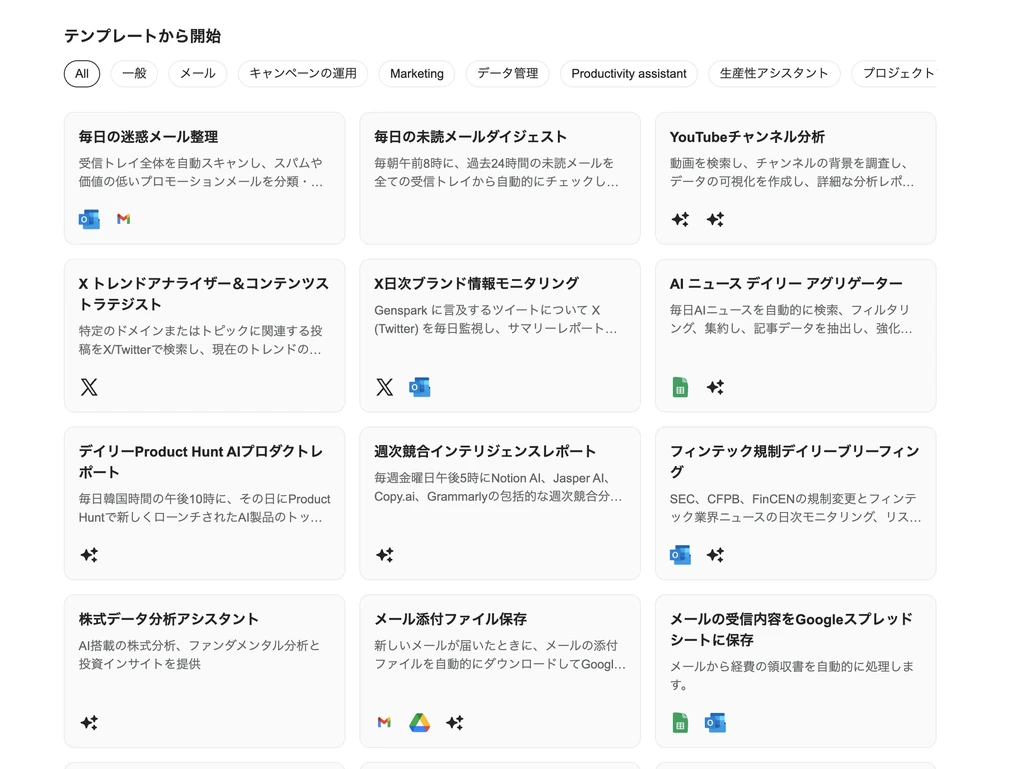This screenshot has height=769, width=1024.
Task: Click the sparkle AI icon on AIニュース card
Action: pos(715,387)
